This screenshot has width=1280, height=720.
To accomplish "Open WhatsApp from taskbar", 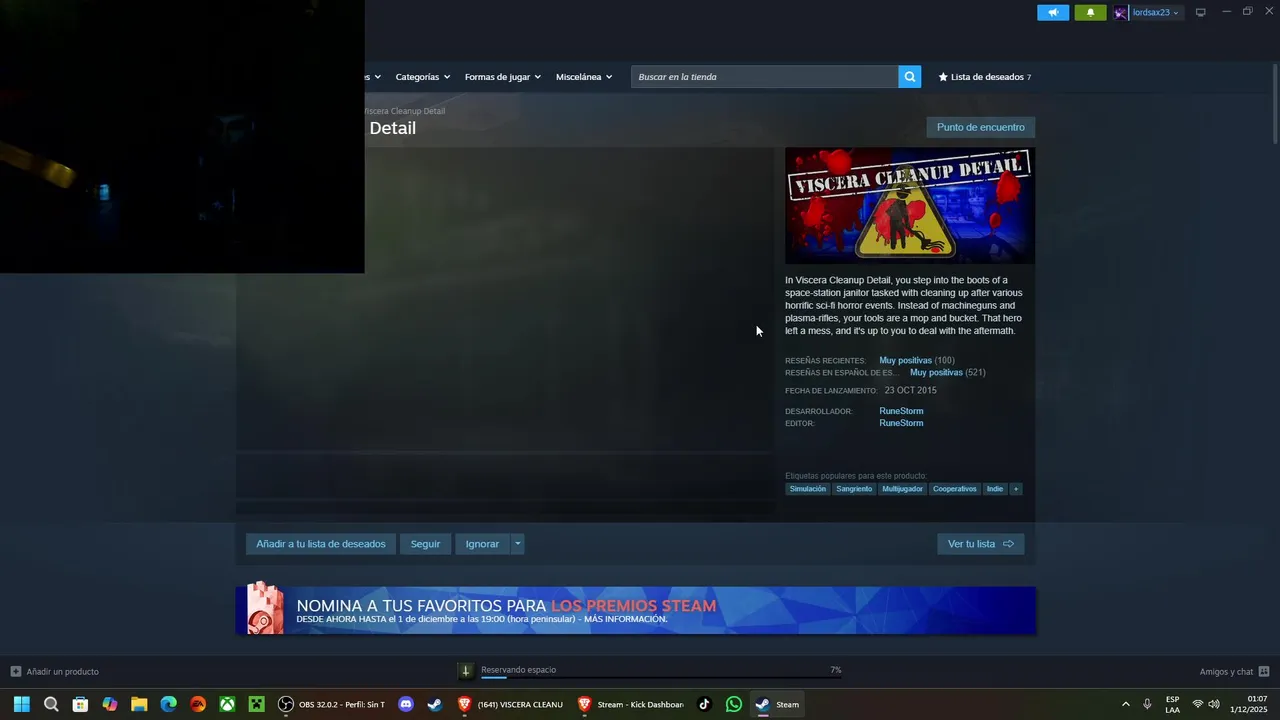I will pos(734,704).
